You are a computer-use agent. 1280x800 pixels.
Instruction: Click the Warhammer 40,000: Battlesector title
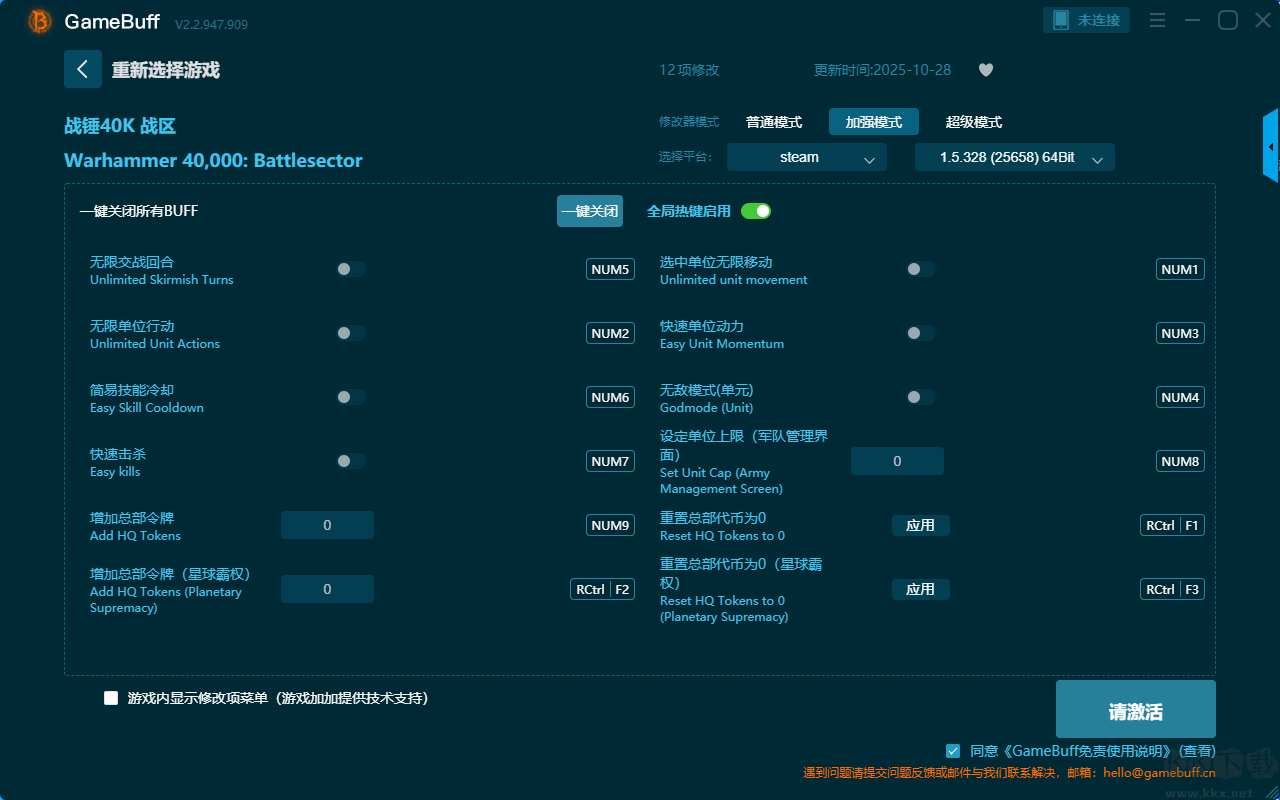click(213, 160)
